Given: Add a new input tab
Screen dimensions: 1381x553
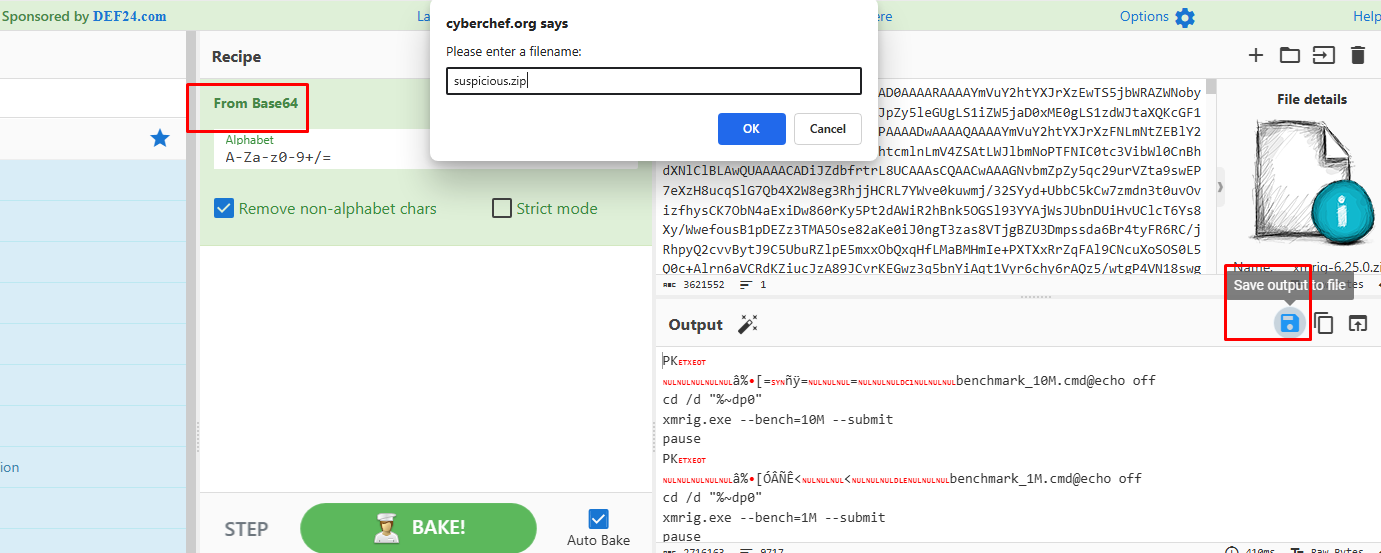Looking at the screenshot, I should point(1256,56).
